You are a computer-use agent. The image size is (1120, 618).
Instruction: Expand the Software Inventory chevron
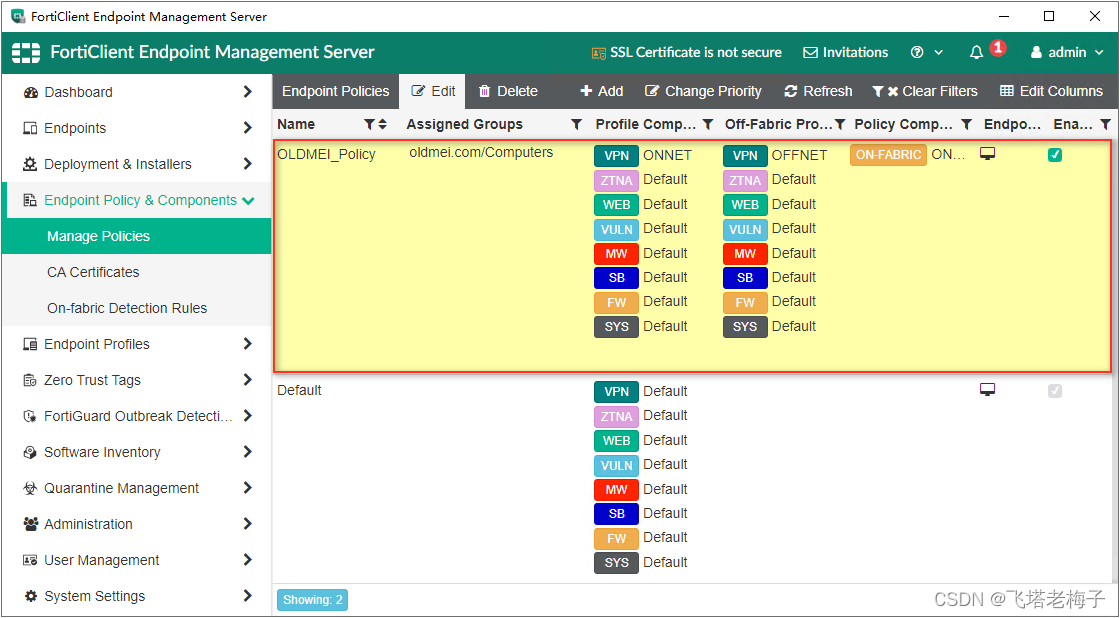[247, 452]
